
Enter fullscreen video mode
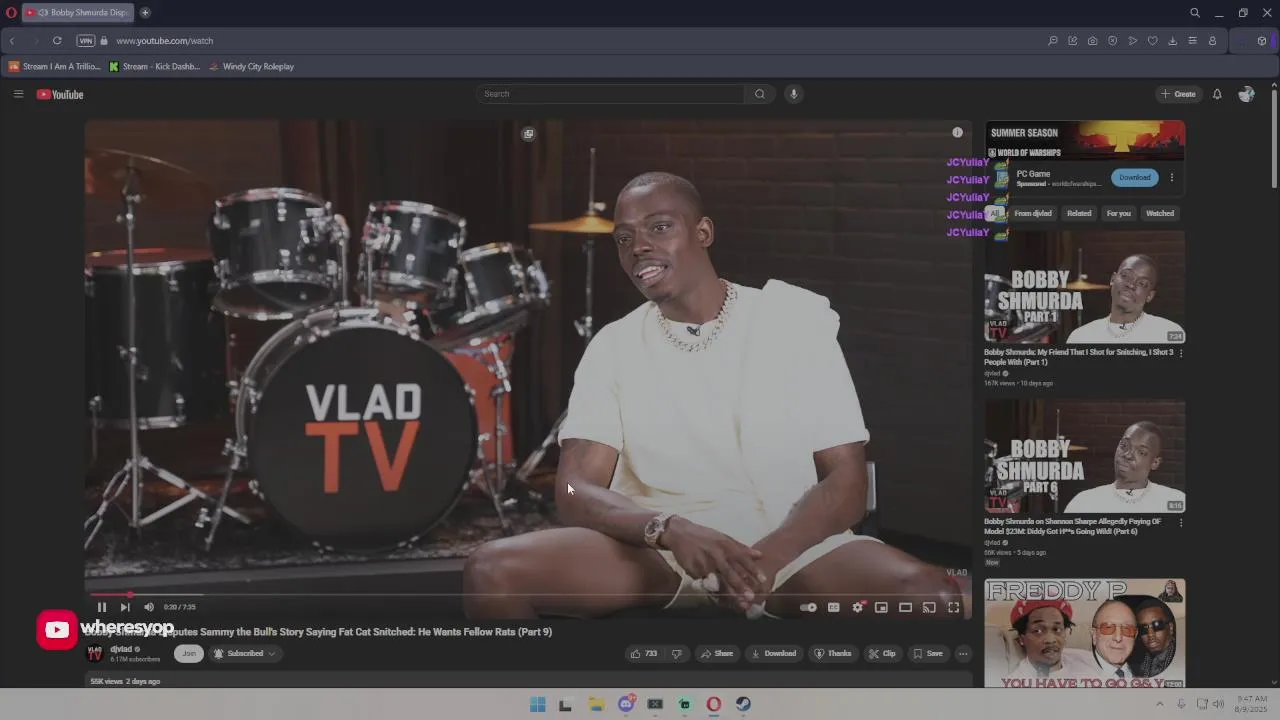[x=954, y=607]
